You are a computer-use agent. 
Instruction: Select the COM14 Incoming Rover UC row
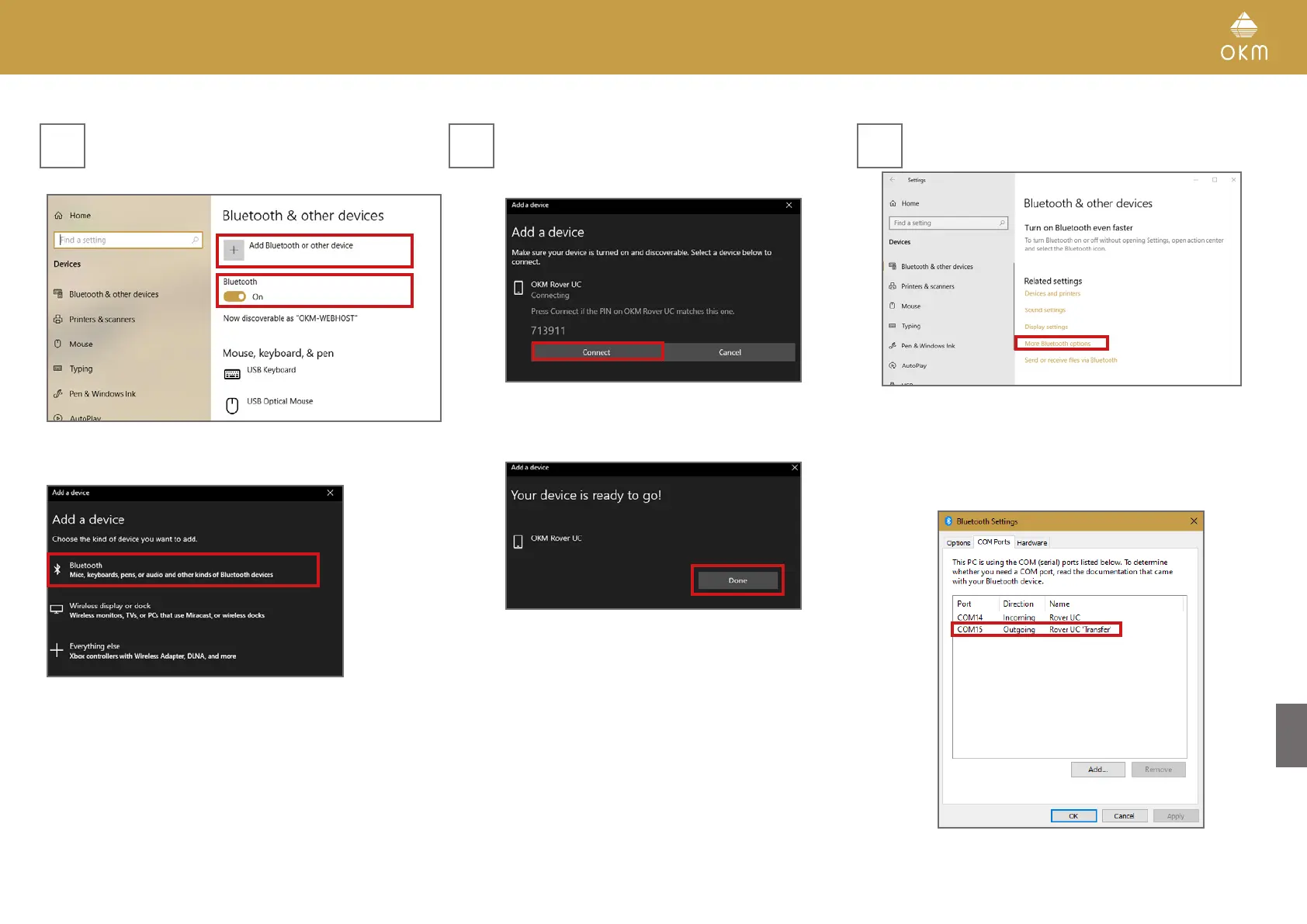pyautogui.click(x=1069, y=618)
